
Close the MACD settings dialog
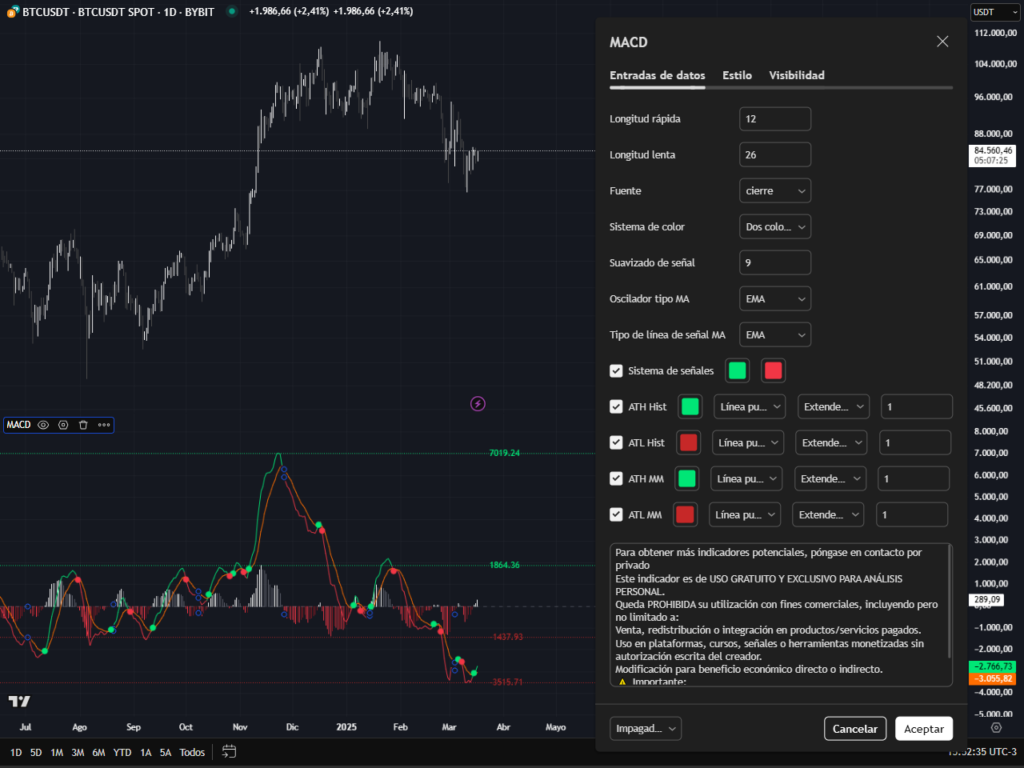tap(942, 42)
